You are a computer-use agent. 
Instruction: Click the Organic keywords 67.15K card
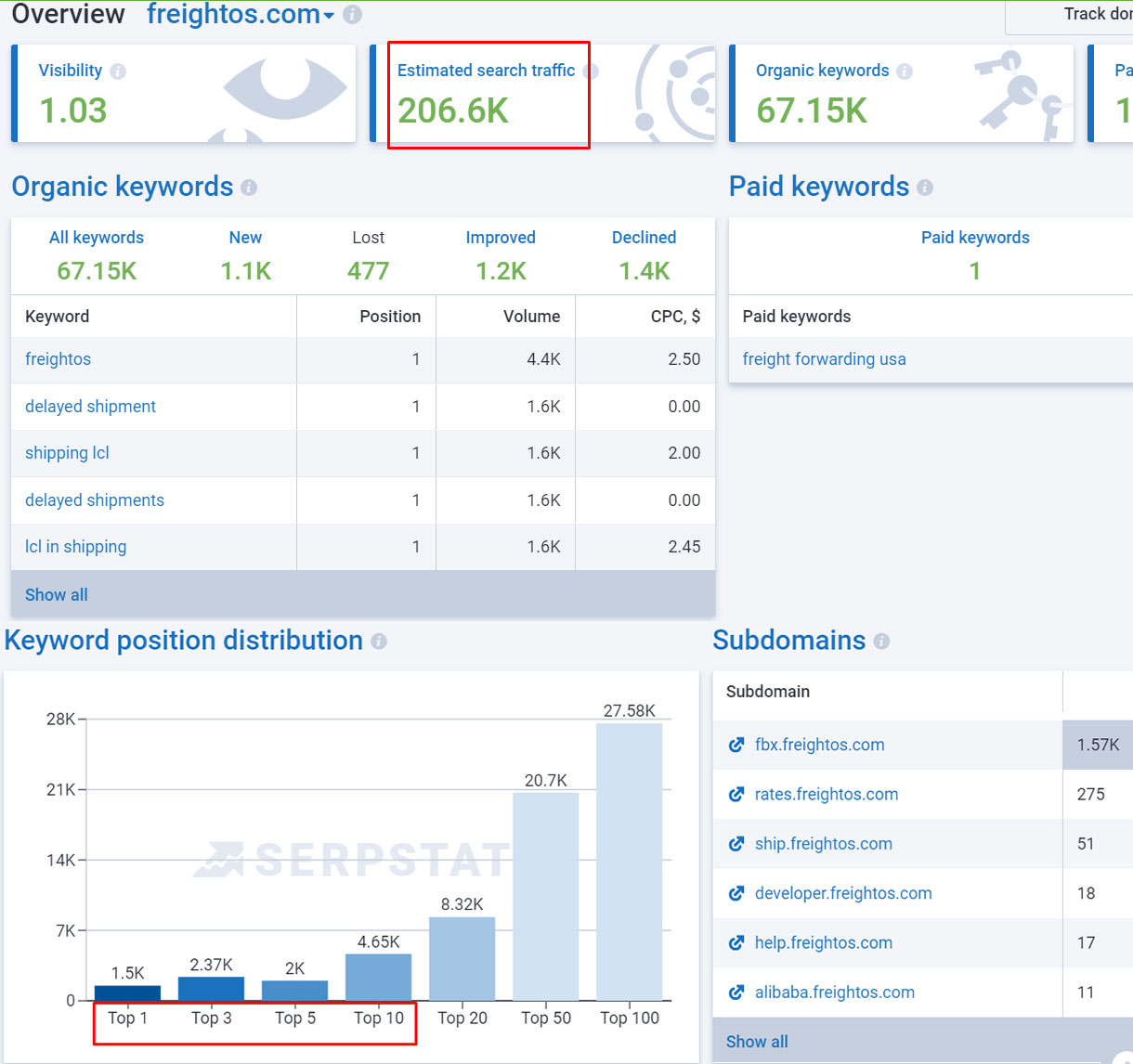901,94
